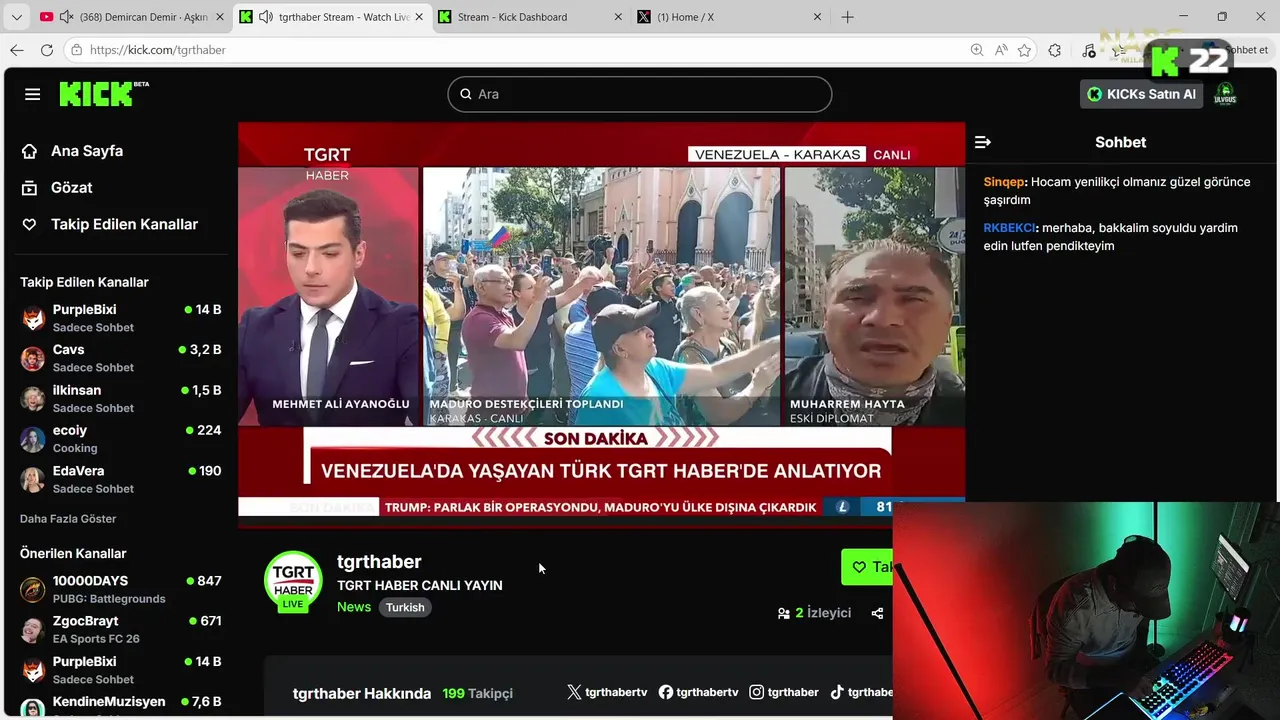Click KICKs Satın Al button
Screen dimensions: 1280x720
[x=1141, y=94]
